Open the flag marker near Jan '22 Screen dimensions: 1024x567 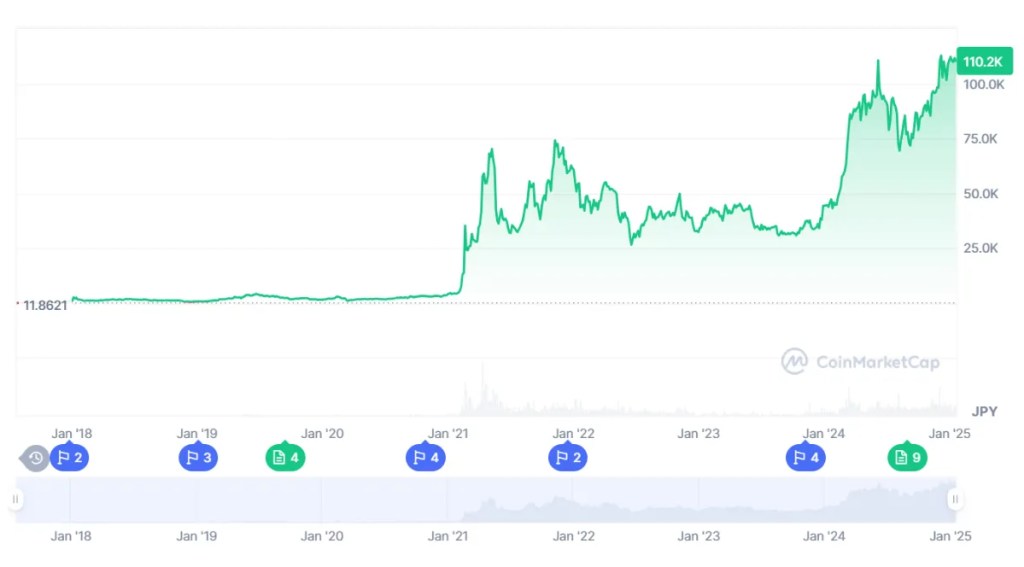click(567, 458)
